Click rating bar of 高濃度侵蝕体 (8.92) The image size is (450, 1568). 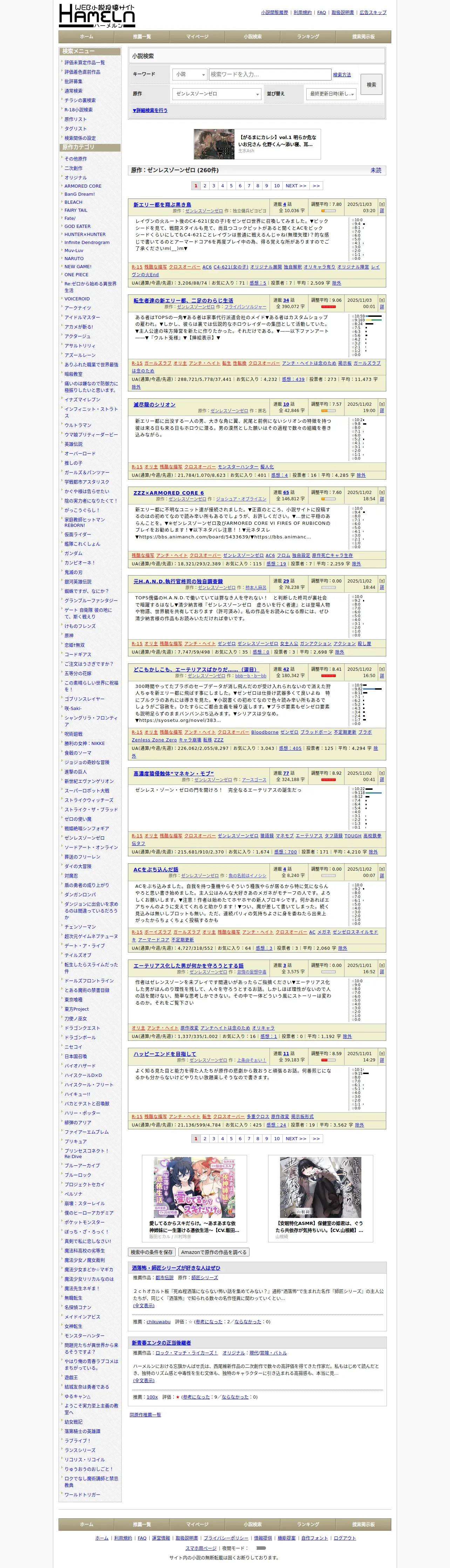pyautogui.click(x=328, y=780)
